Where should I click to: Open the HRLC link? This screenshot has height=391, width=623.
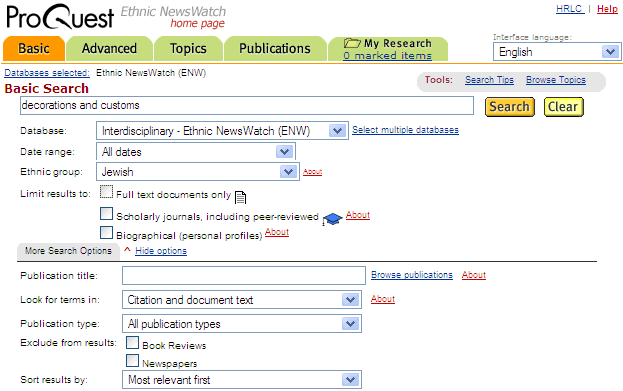point(569,9)
